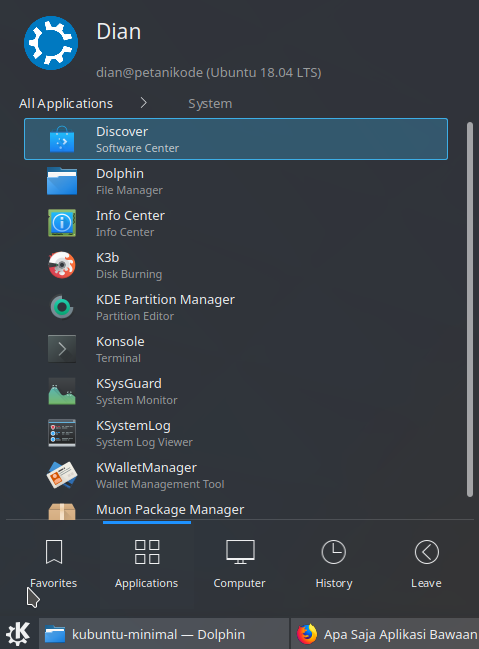Click the KDE Partition Manager title
This screenshot has width=479, height=649.
coord(165,300)
